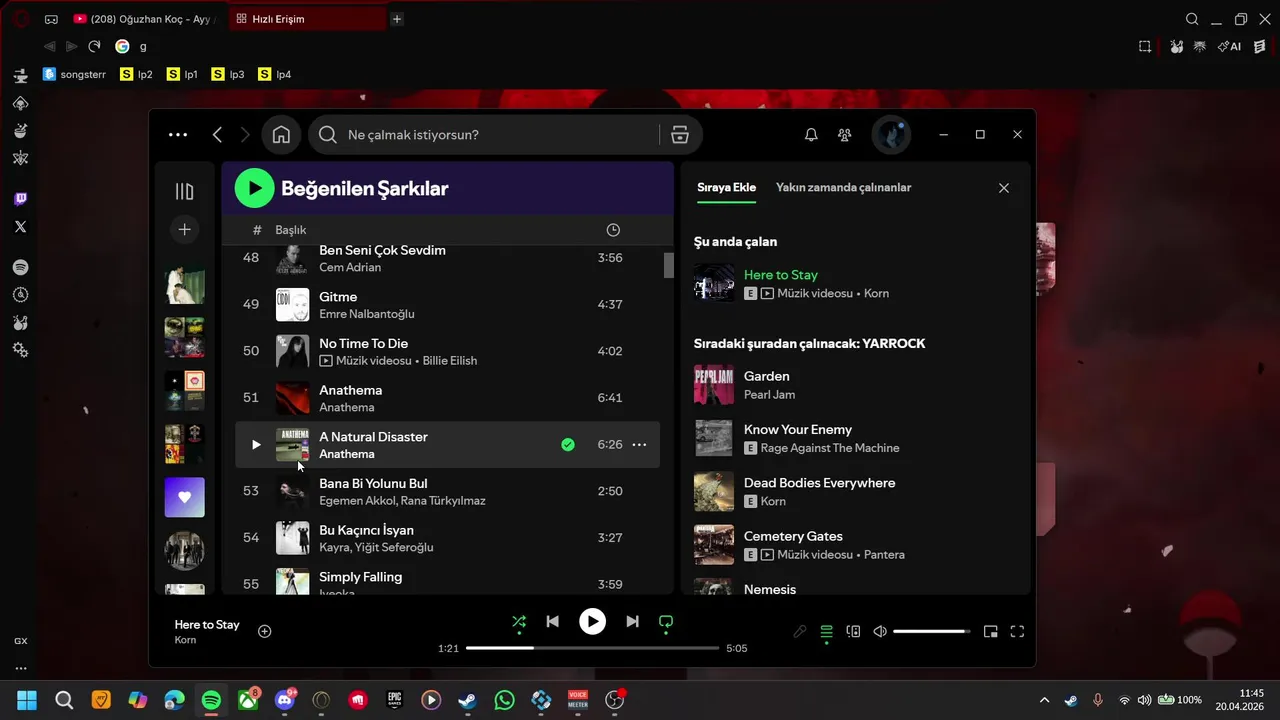Toggle the queue view icon
1280x720 pixels.
826,631
